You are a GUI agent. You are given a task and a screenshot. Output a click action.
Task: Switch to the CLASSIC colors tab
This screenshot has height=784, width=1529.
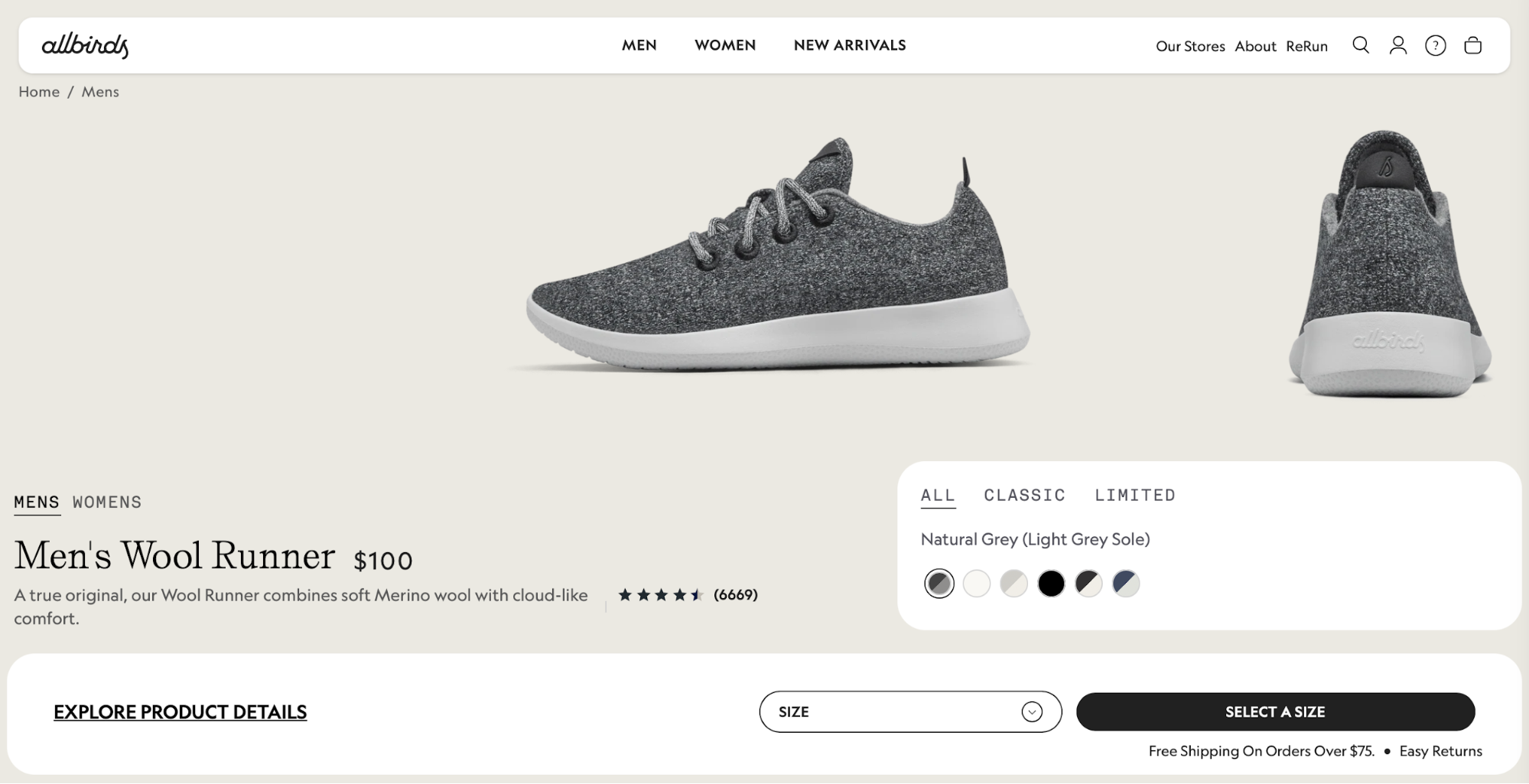click(x=1025, y=496)
